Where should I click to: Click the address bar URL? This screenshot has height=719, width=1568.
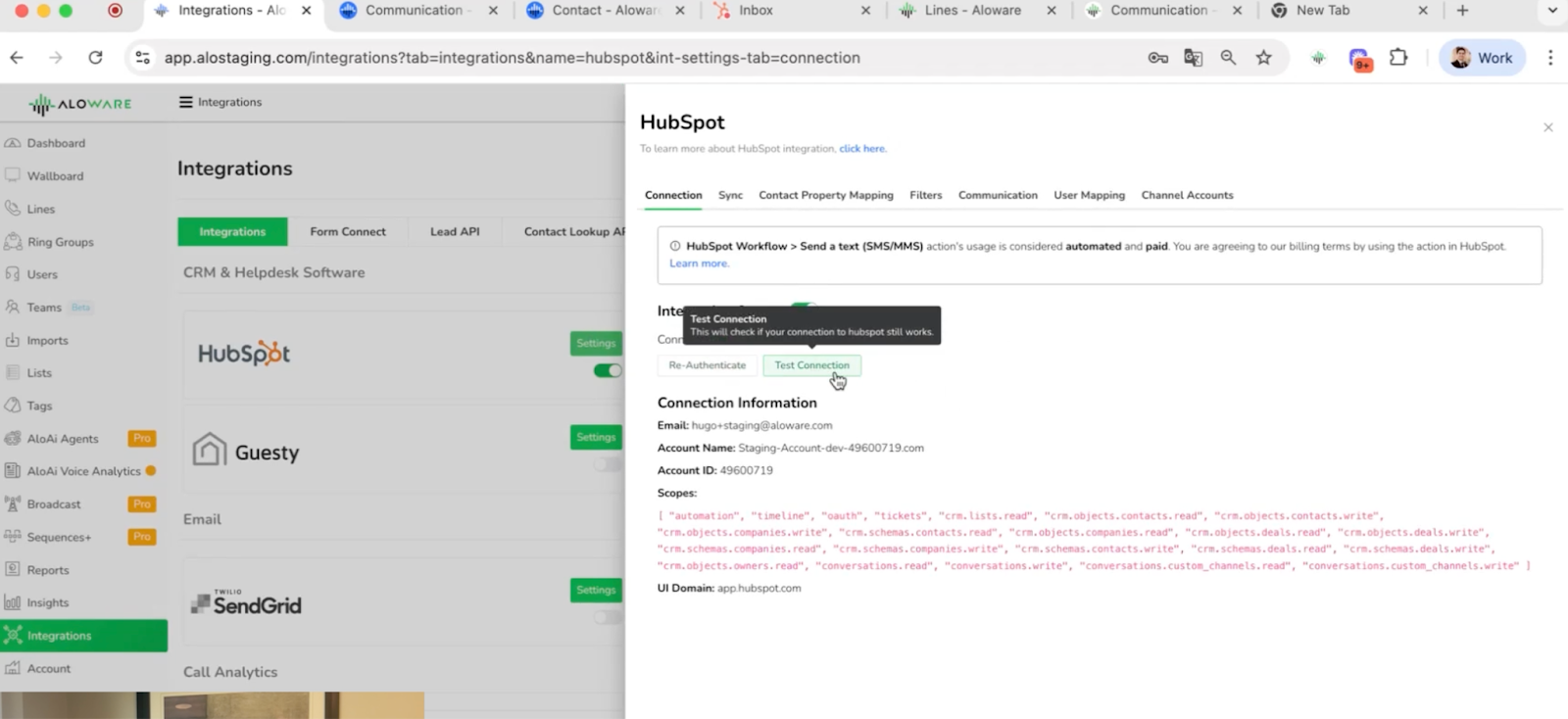(x=512, y=58)
